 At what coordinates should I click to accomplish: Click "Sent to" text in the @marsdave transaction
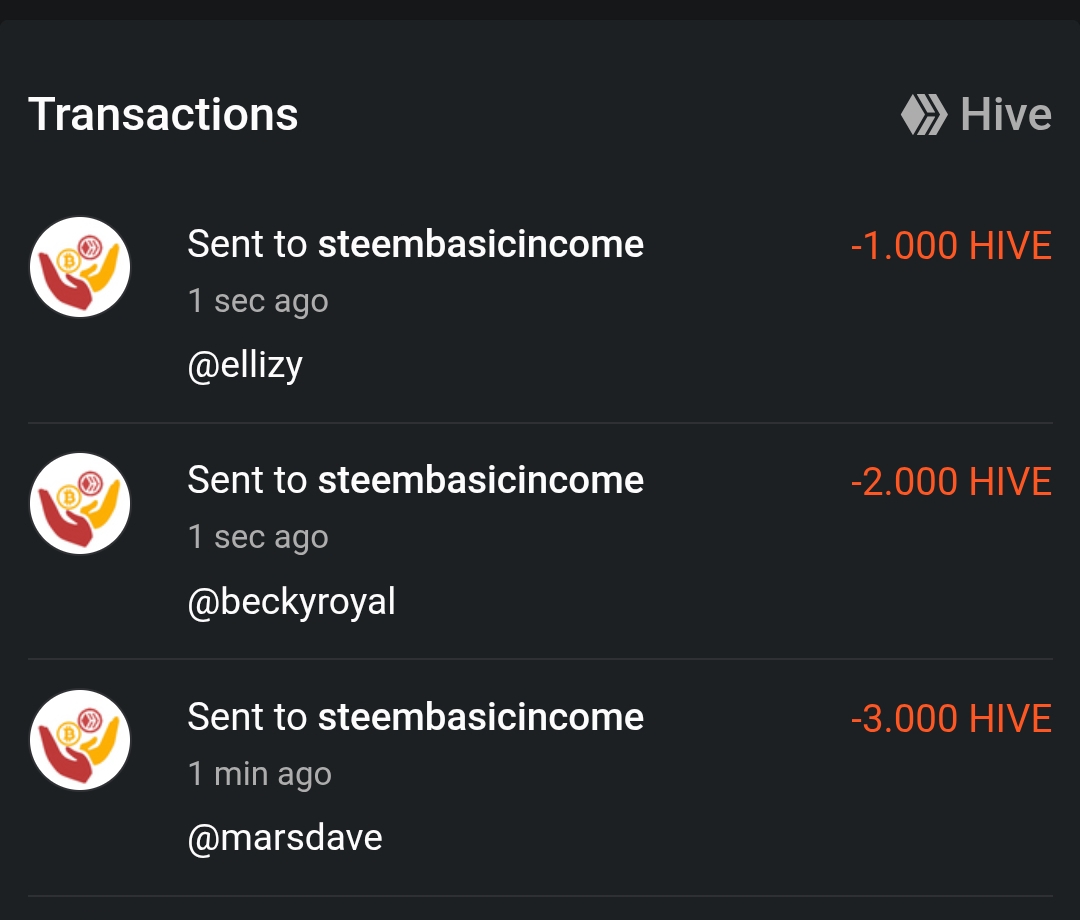point(247,717)
